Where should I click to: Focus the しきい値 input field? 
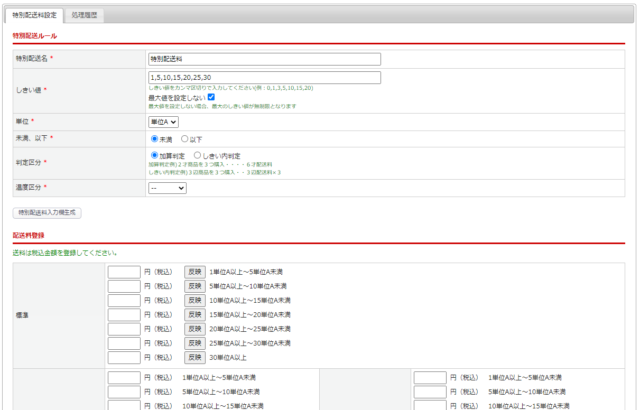click(264, 78)
